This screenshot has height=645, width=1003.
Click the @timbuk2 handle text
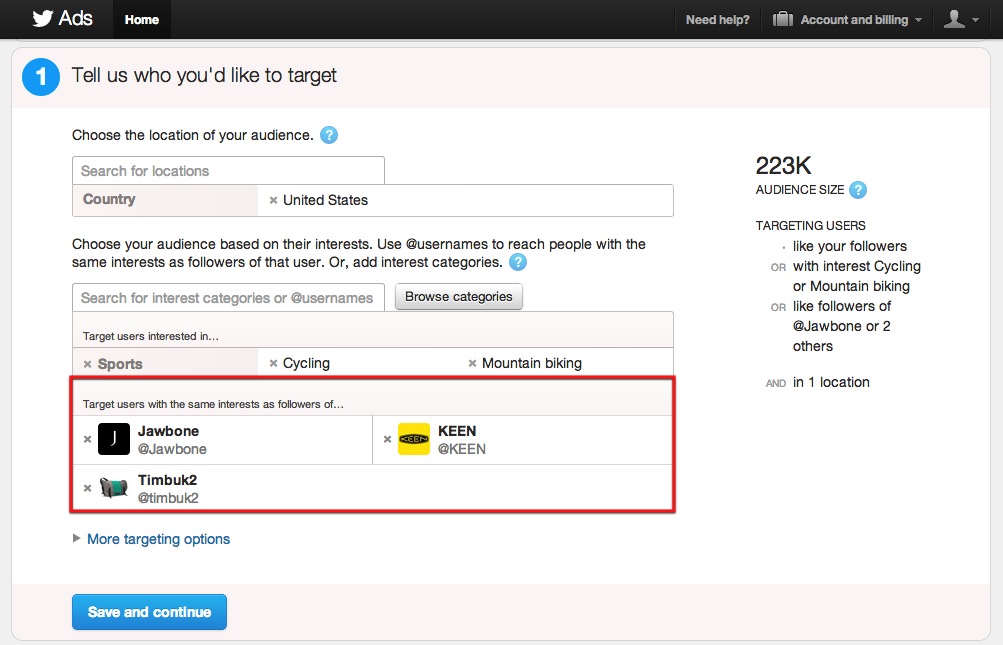click(x=168, y=498)
